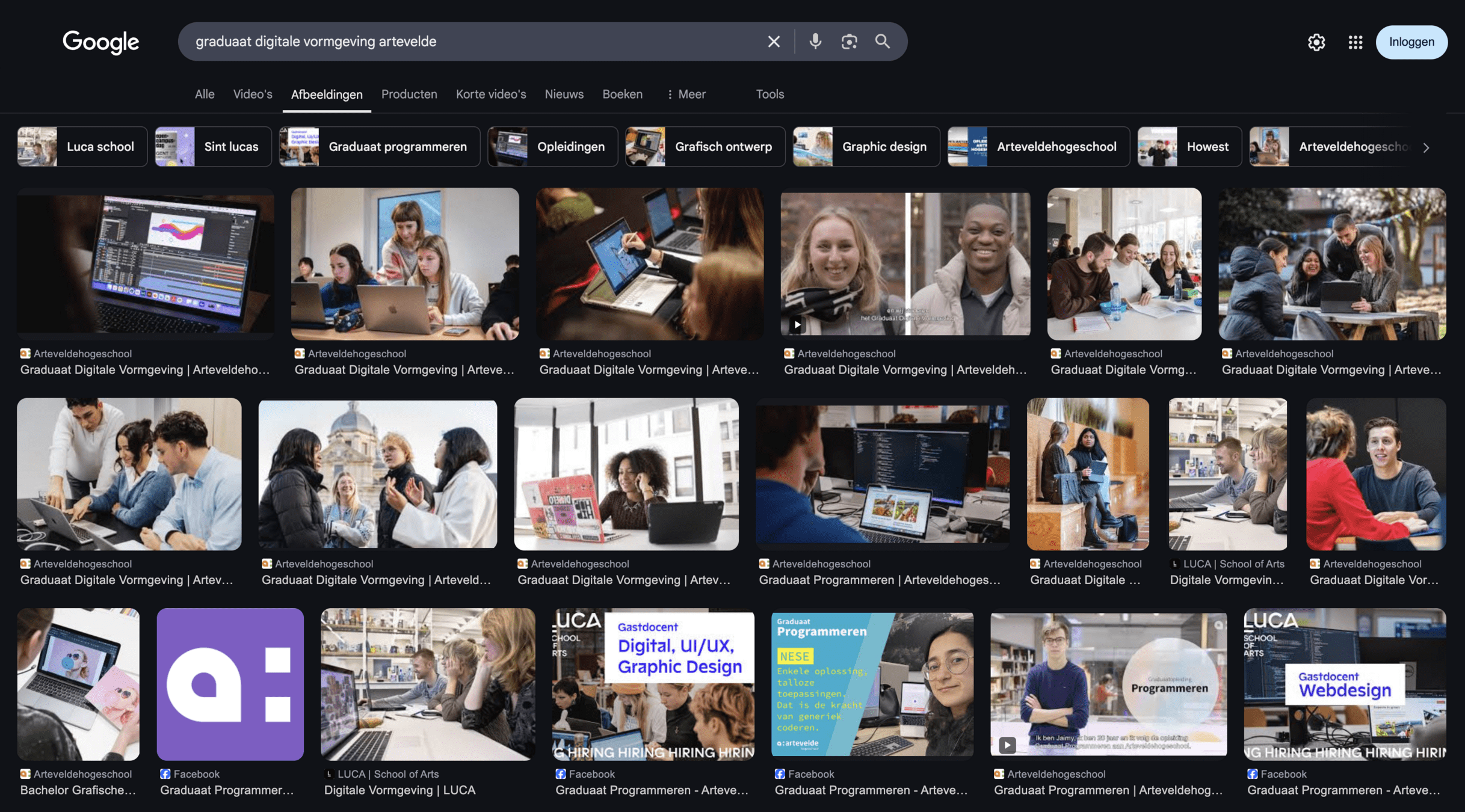Filter results by Grafisch ontwerp chip

[x=705, y=147]
